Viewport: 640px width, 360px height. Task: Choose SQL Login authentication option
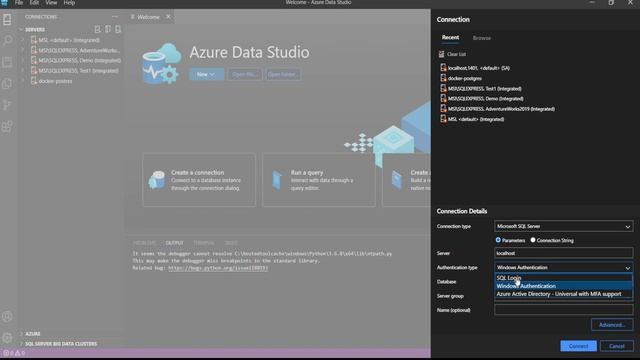click(563, 278)
